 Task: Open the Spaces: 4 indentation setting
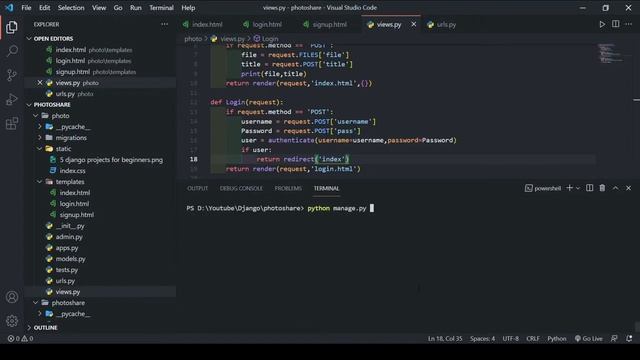[482, 339]
